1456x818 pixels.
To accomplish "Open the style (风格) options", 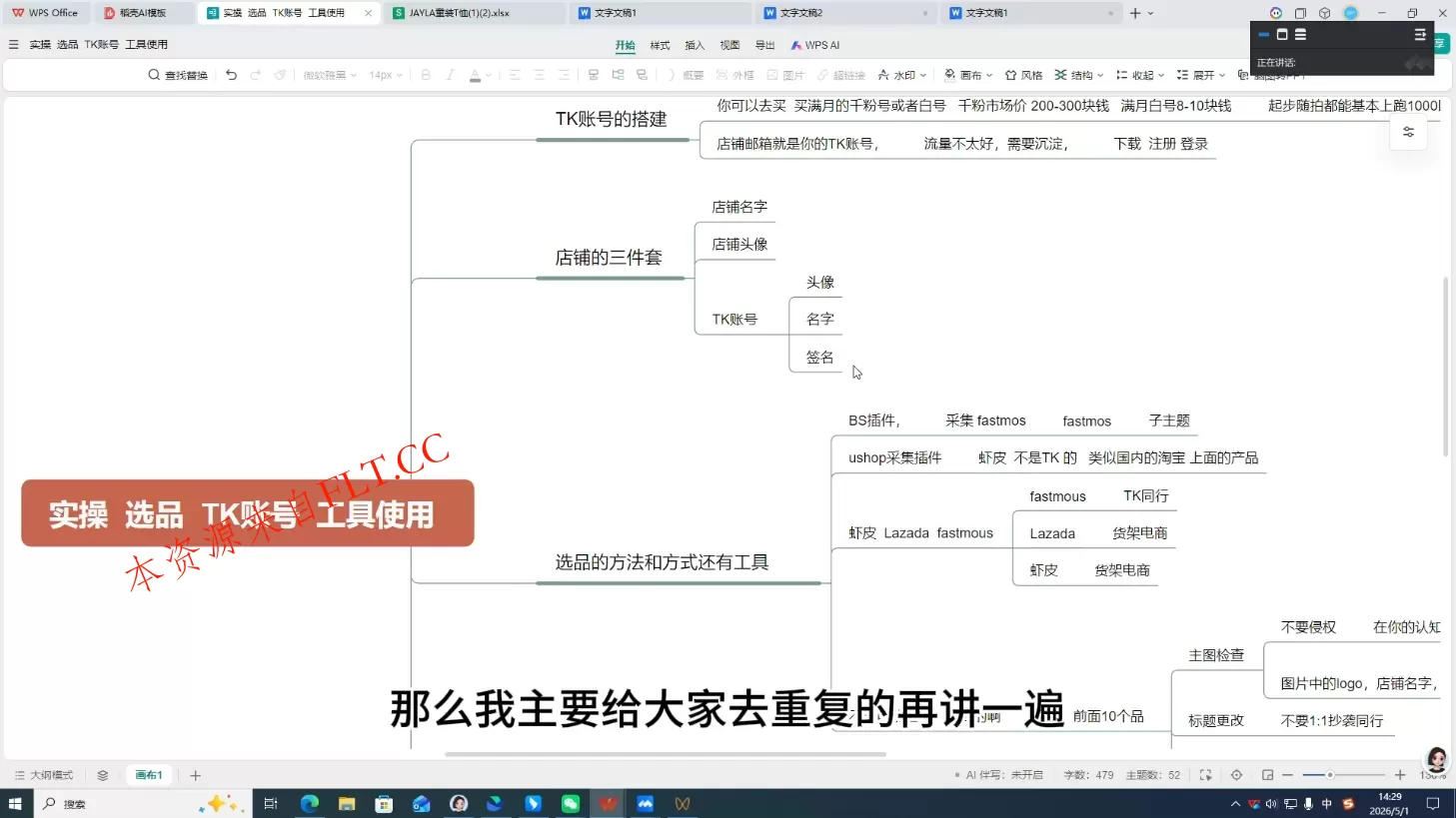I will click(x=1023, y=75).
